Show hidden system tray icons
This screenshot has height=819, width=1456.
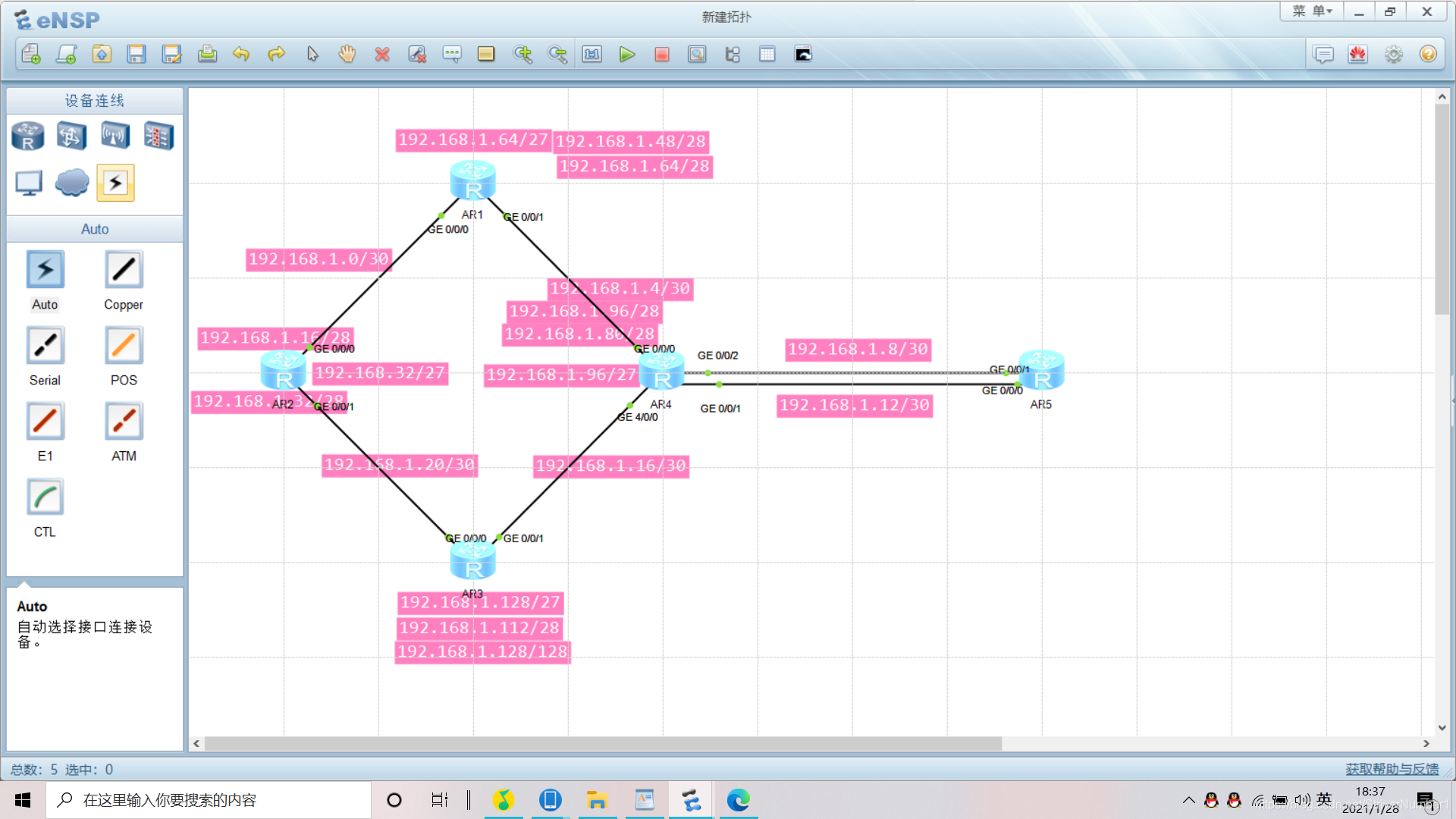coord(1188,800)
